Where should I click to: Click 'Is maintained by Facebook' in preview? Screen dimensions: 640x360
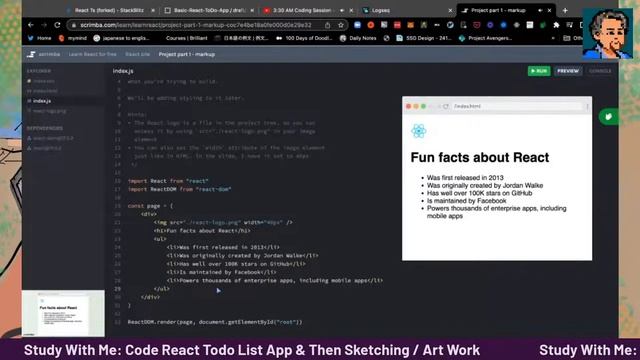tap(467, 201)
